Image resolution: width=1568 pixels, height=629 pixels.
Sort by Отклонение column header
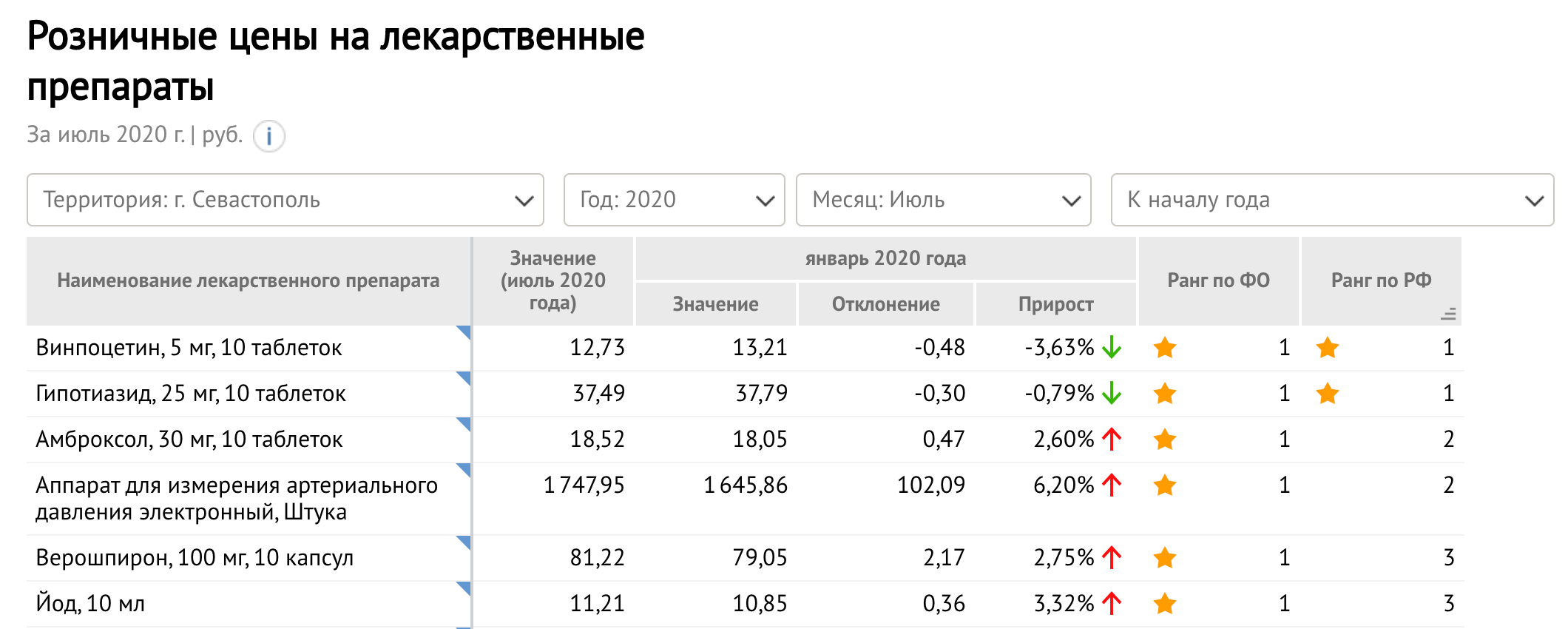(885, 304)
